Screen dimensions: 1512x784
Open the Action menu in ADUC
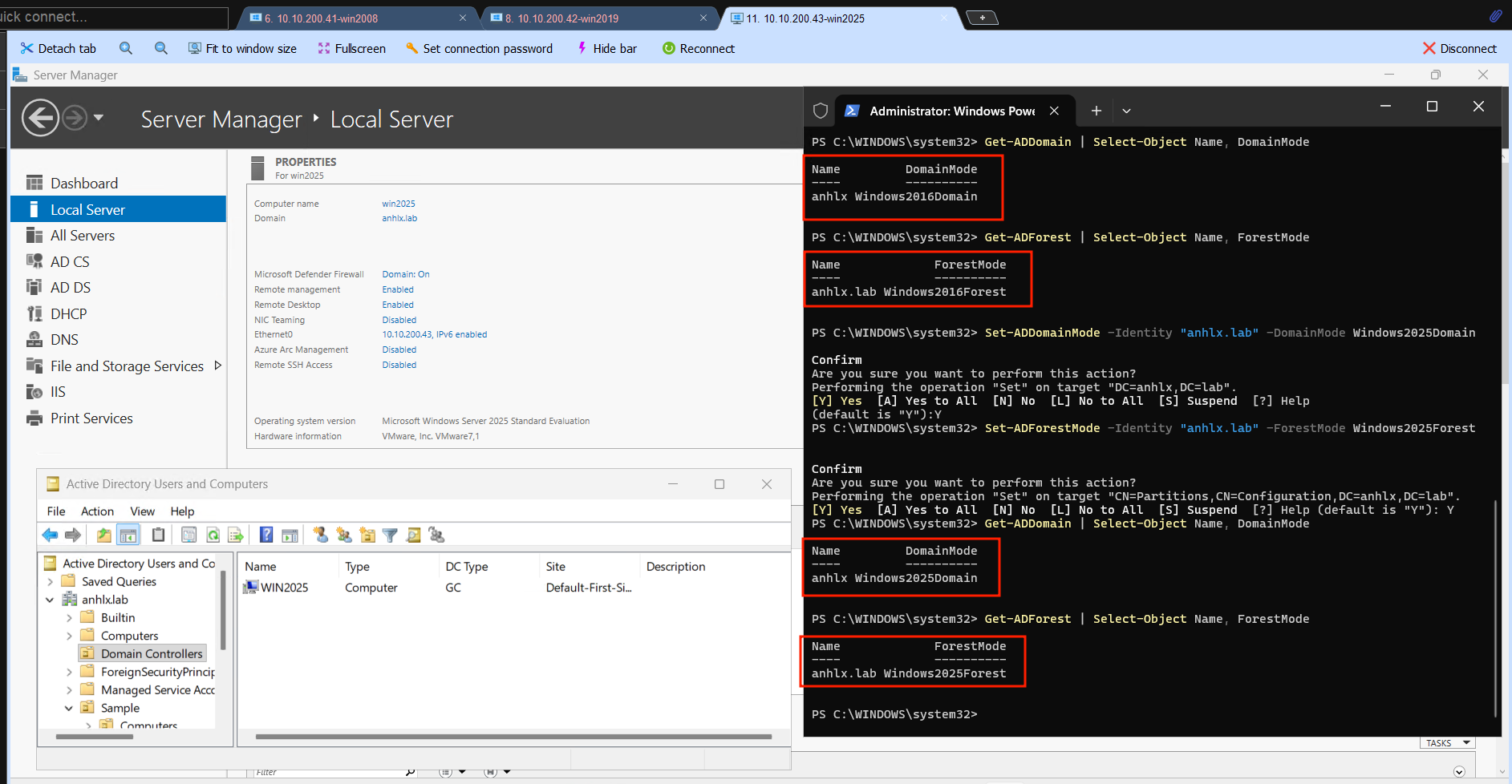[x=97, y=511]
